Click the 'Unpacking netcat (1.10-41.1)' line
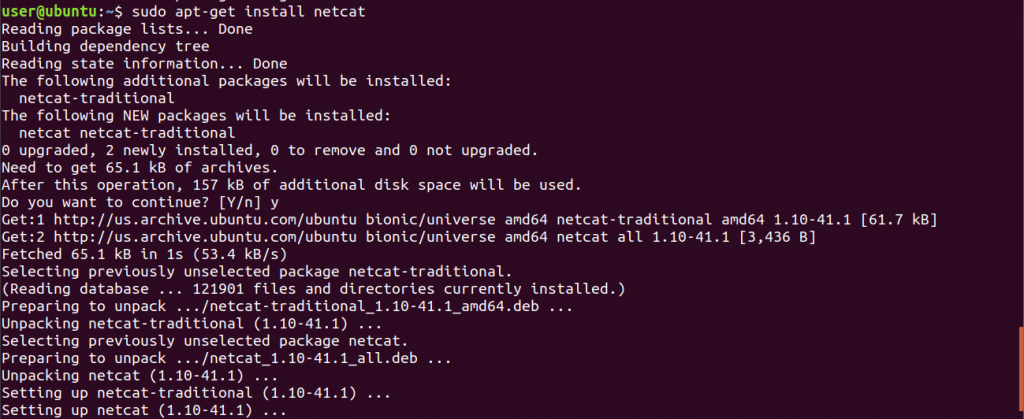Image resolution: width=1024 pixels, height=419 pixels. pyautogui.click(x=140, y=376)
